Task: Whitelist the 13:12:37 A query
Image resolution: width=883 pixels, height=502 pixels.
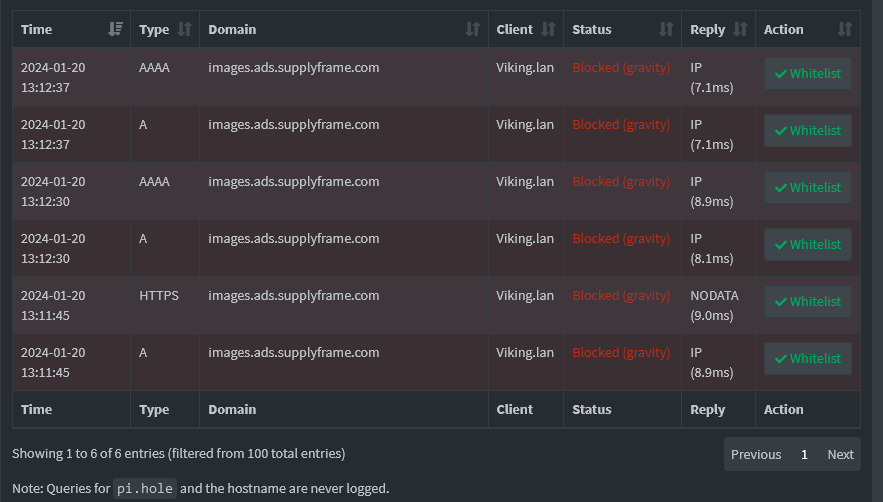Action: pos(808,131)
